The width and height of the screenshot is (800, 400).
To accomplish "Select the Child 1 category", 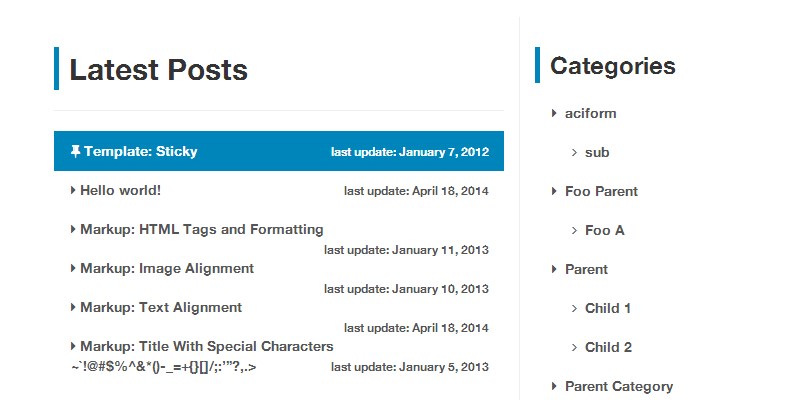I will tap(608, 308).
